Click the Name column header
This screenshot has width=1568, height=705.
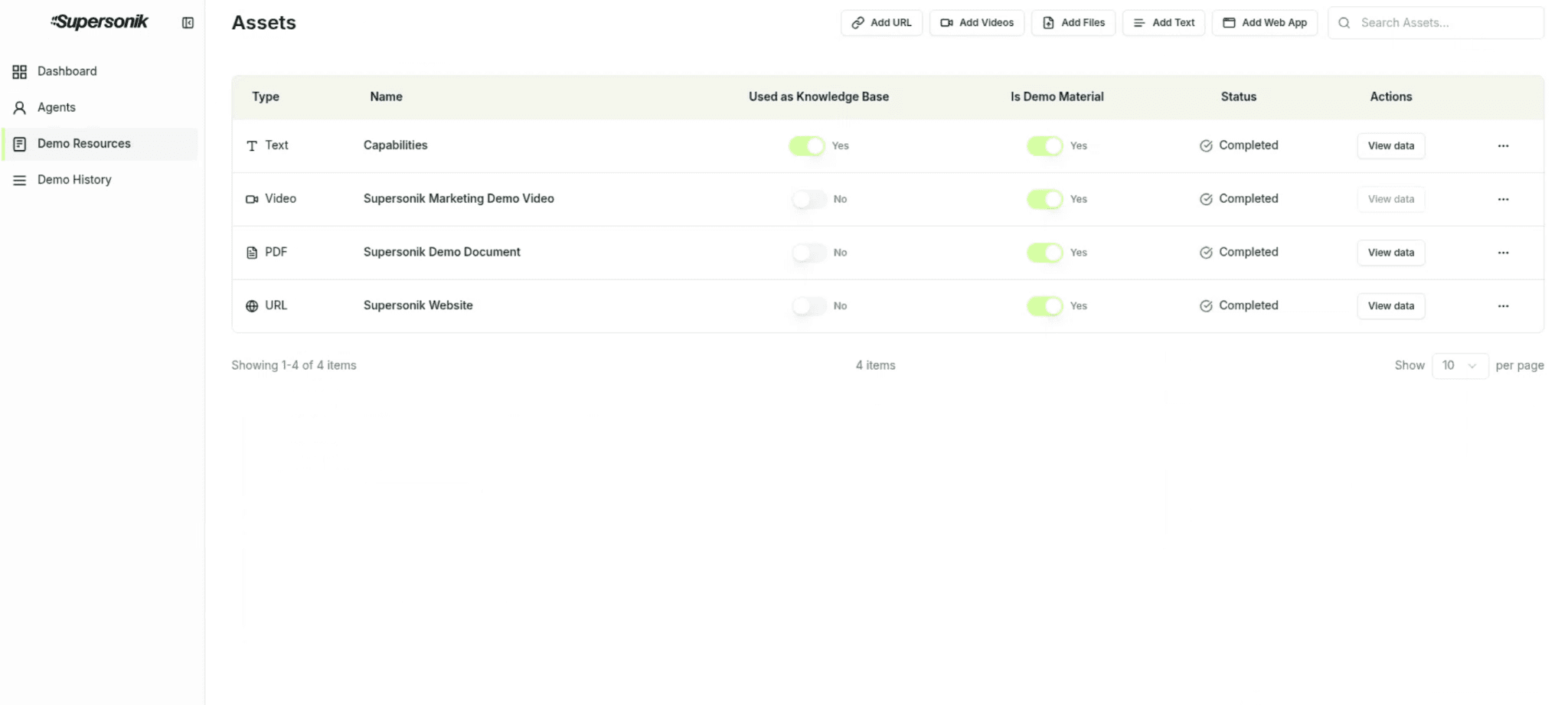point(386,97)
